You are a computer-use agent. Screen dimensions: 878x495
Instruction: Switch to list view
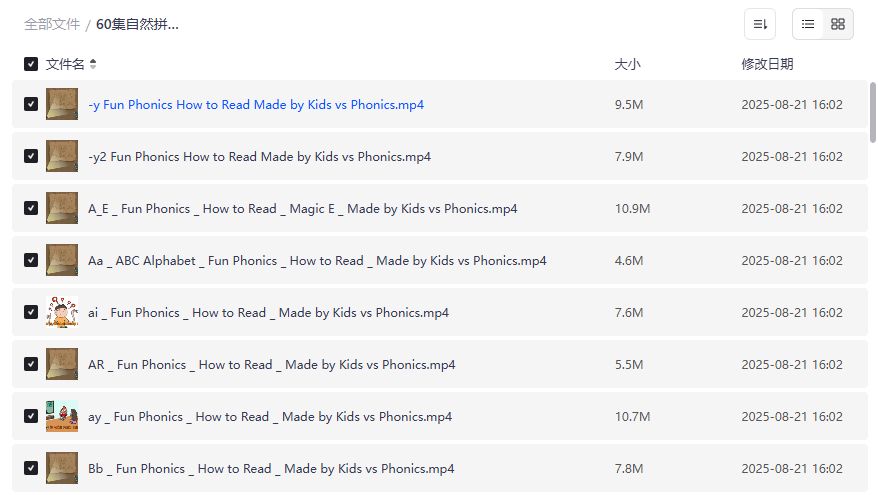[808, 24]
